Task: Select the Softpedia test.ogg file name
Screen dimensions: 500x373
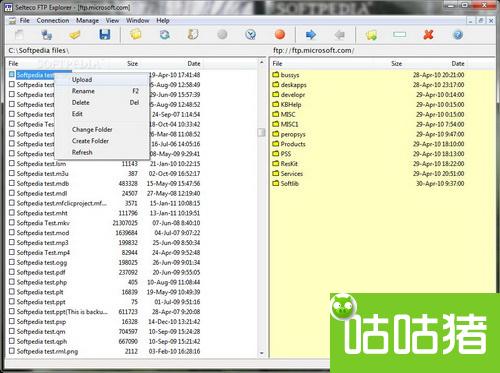Action: (42, 262)
